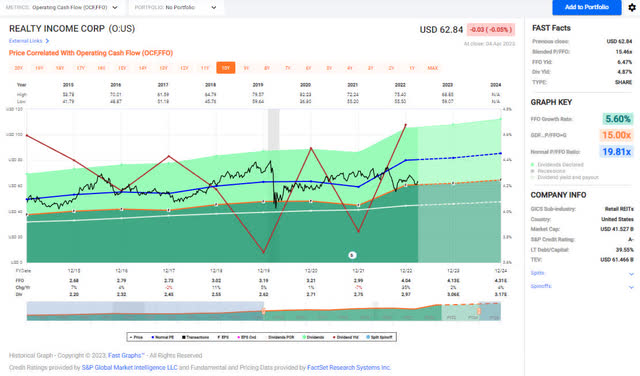Select the 1Y time range tab
Viewport: 640px width, 376px height.
click(x=412, y=68)
